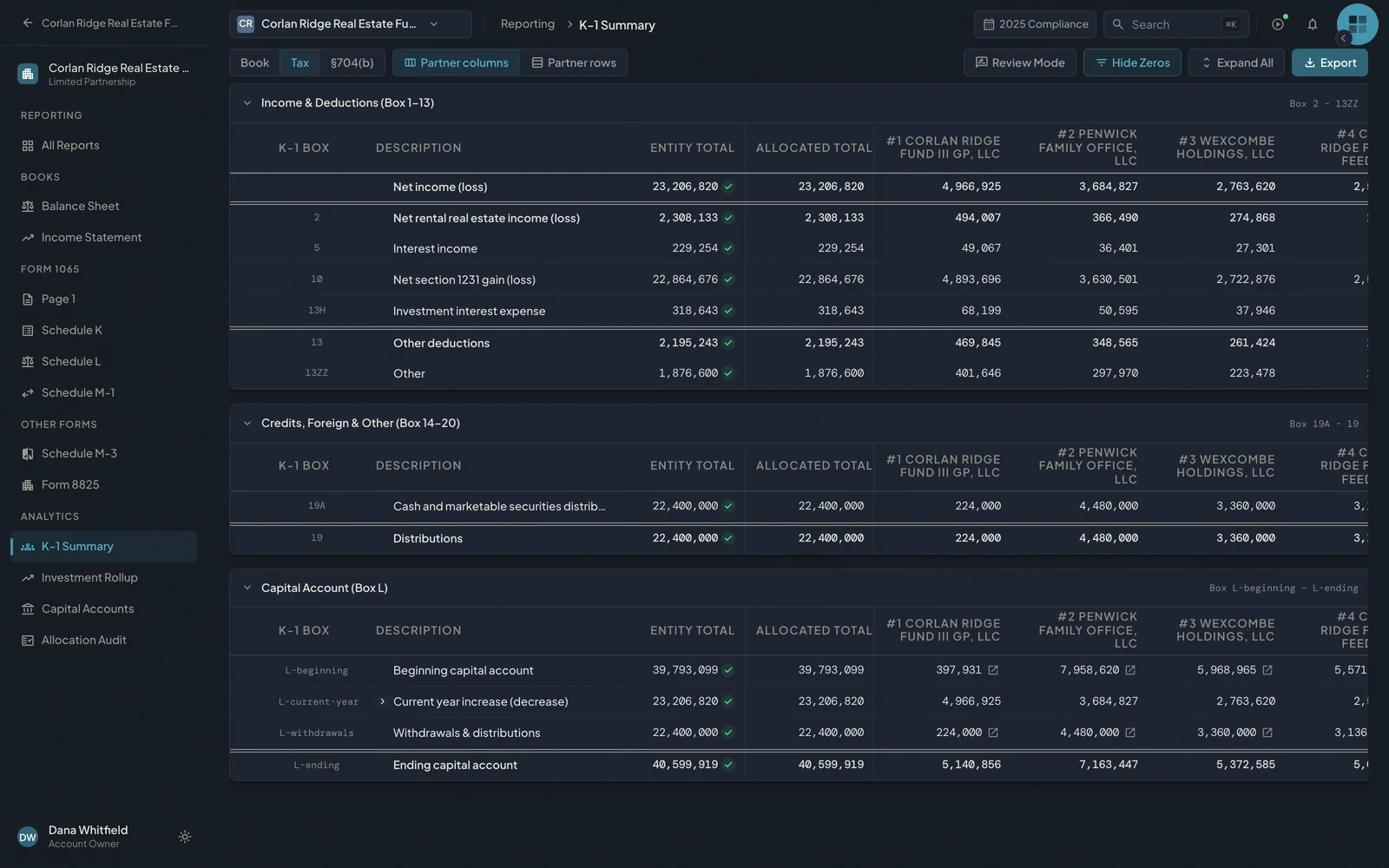Click the Reporting breadcrumb link

tap(527, 24)
